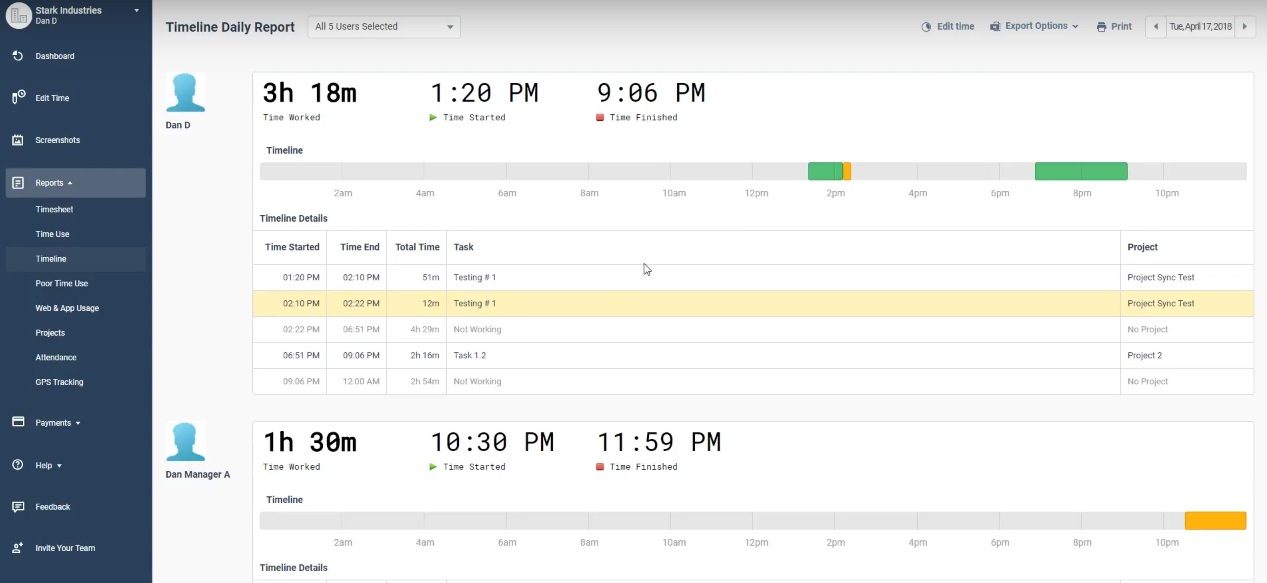The image size is (1267, 583).
Task: Open Screenshots using its calendar-style sidebar icon
Action: tap(17, 139)
